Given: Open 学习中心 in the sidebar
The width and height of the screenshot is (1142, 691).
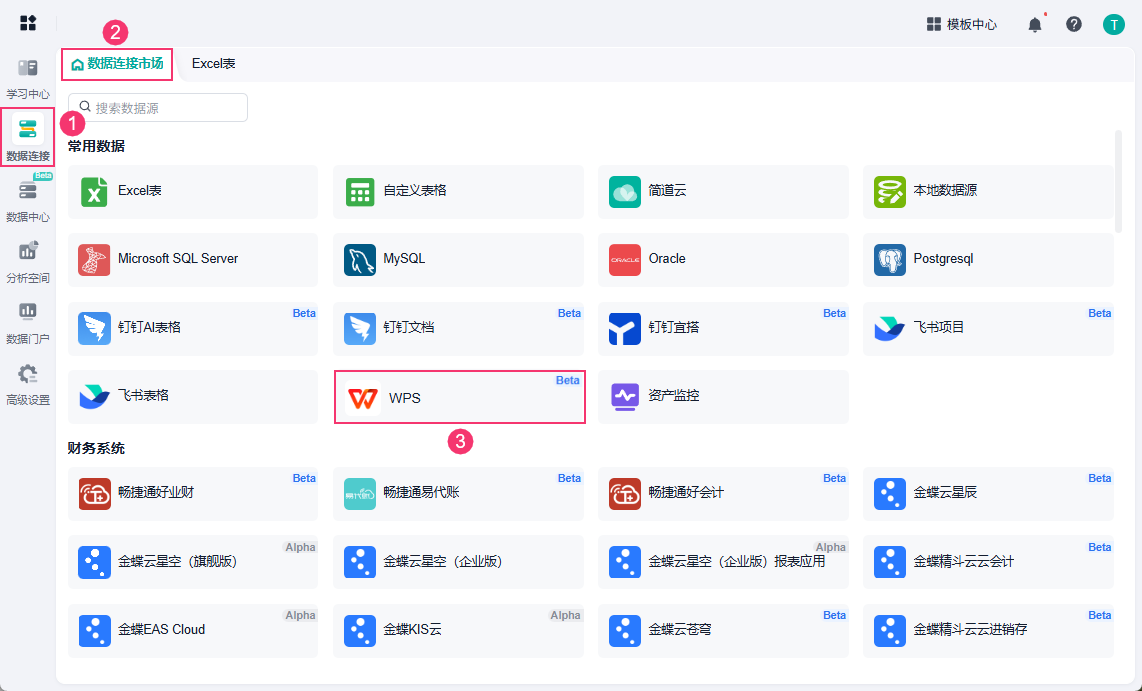Looking at the screenshot, I should (x=28, y=79).
